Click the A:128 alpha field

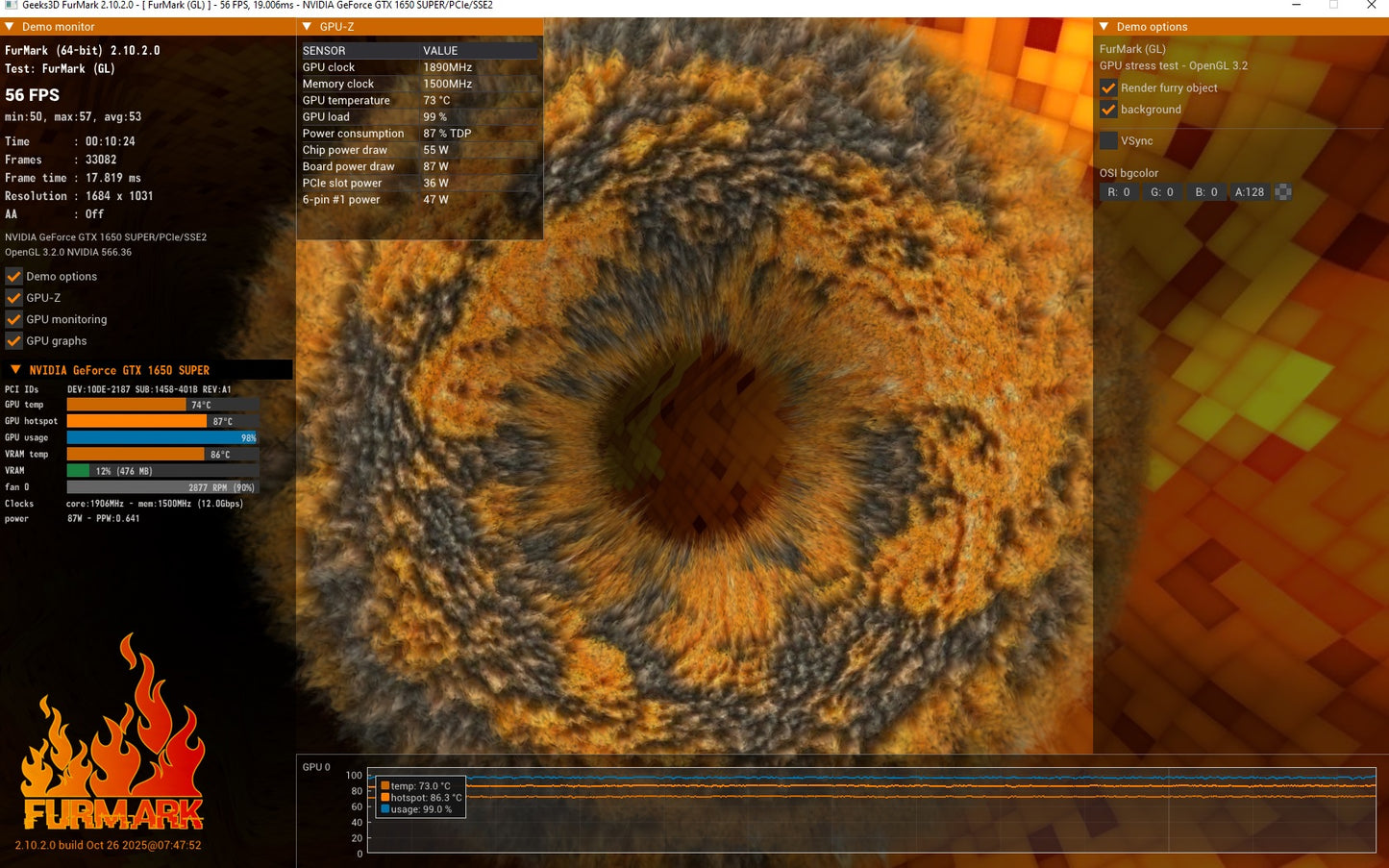[x=1250, y=192]
